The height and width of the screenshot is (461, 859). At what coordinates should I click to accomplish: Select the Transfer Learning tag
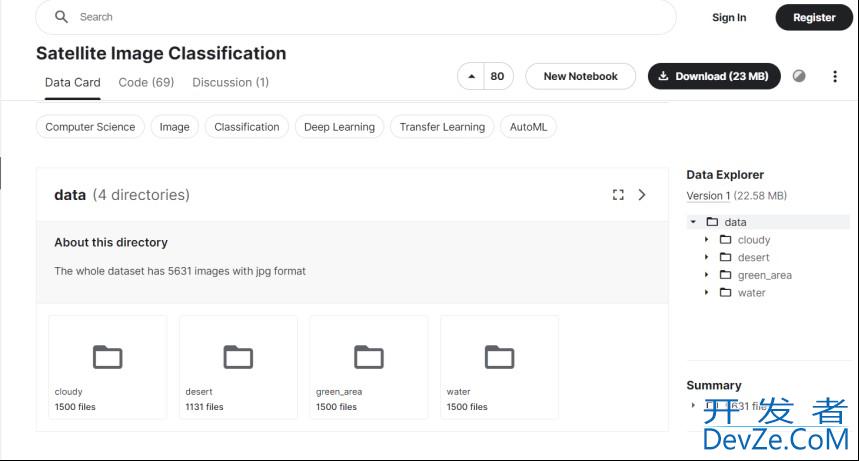442,127
